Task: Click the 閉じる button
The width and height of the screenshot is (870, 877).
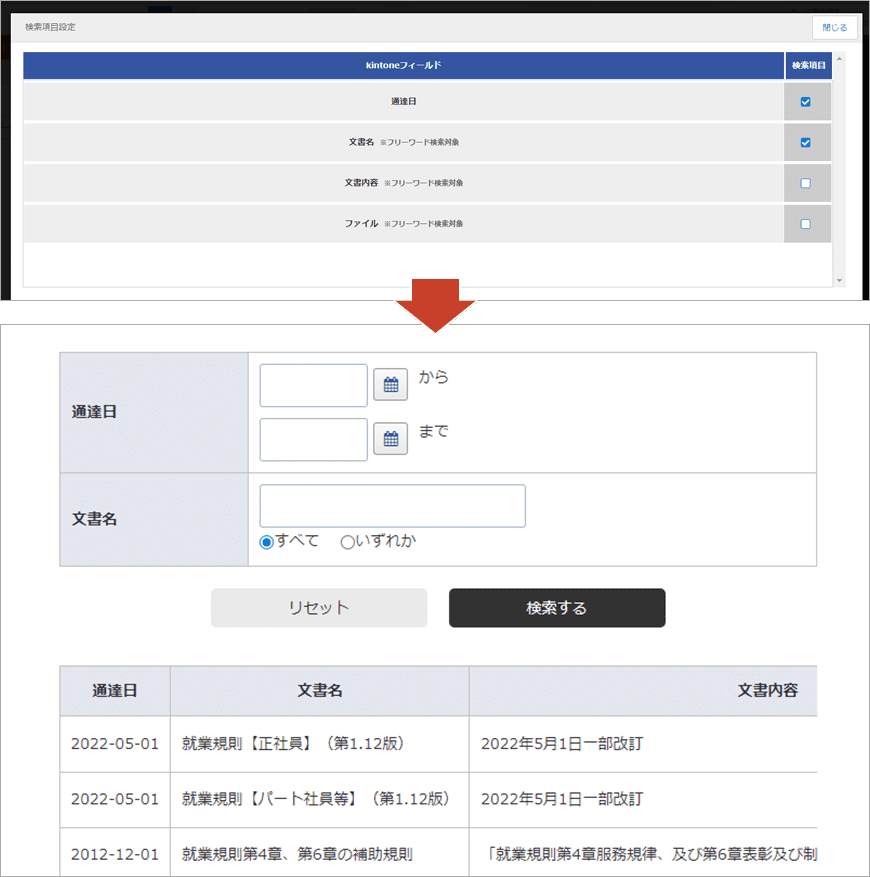Action: [x=834, y=27]
